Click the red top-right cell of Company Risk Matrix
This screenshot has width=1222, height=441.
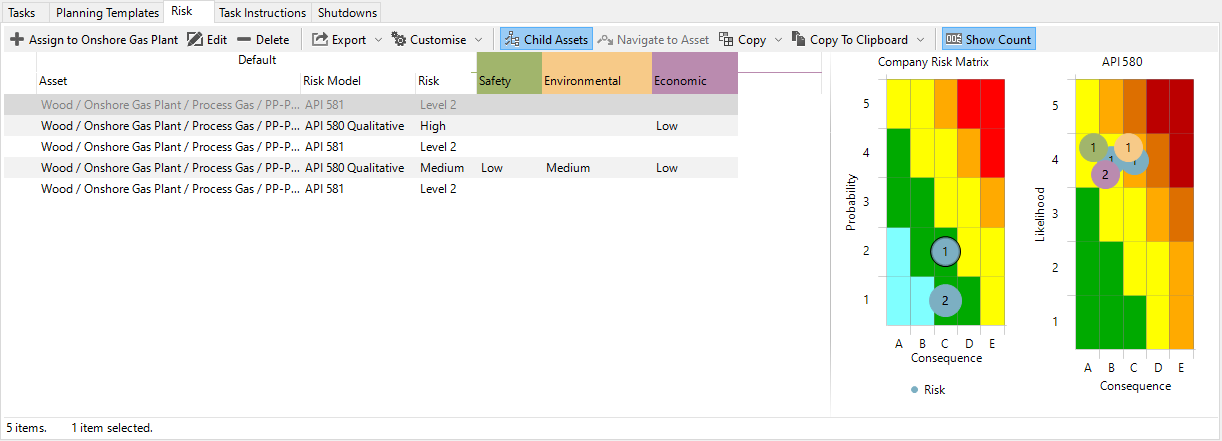tap(992, 104)
